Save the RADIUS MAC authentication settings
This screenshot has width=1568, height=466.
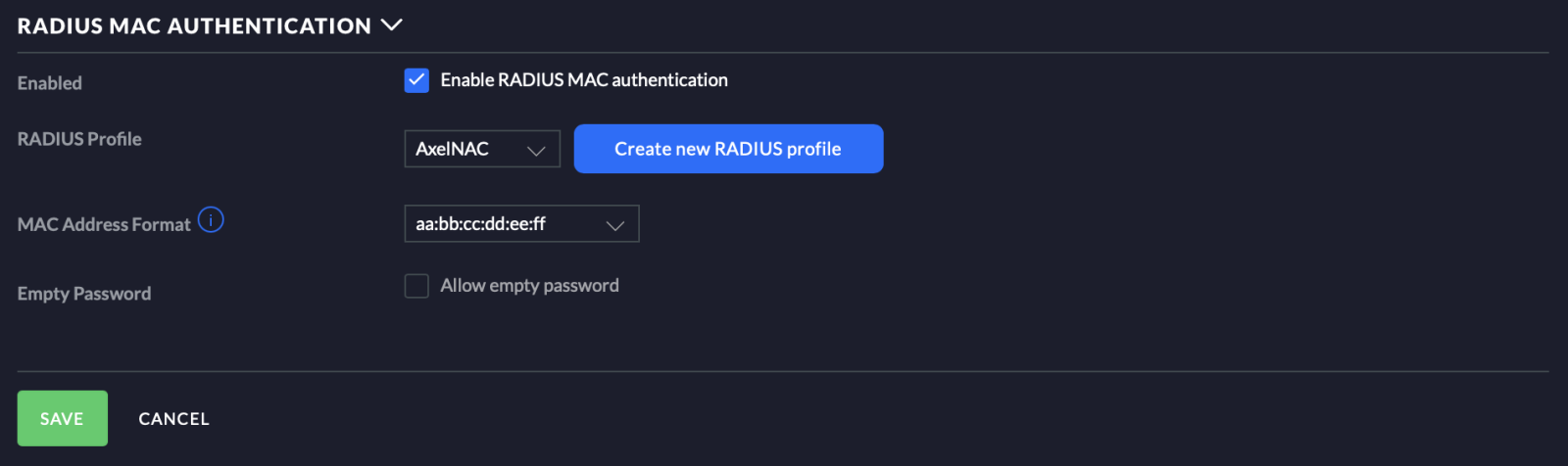point(62,418)
